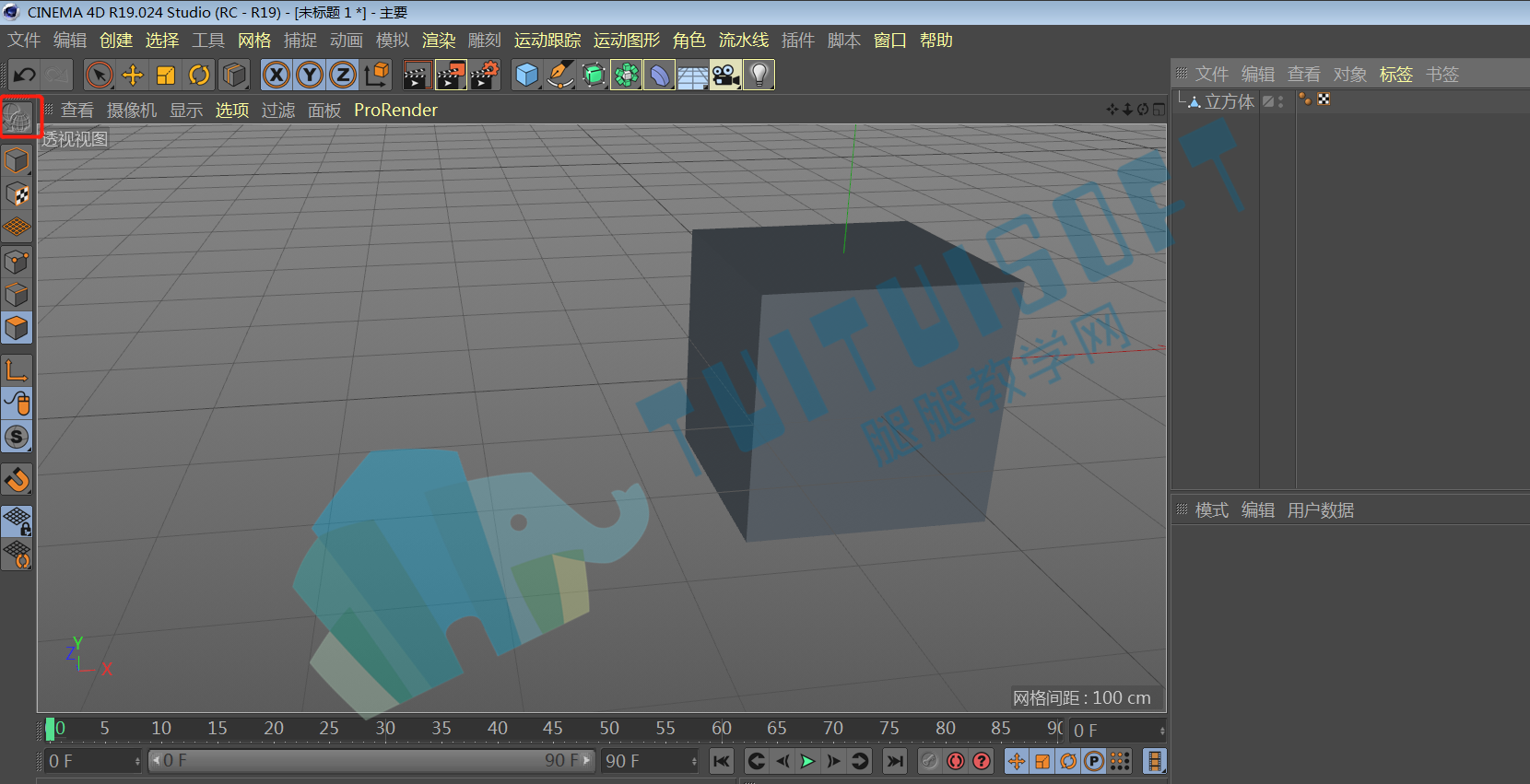Add a floor environment object
Screen dimensions: 1530x784
click(x=693, y=75)
